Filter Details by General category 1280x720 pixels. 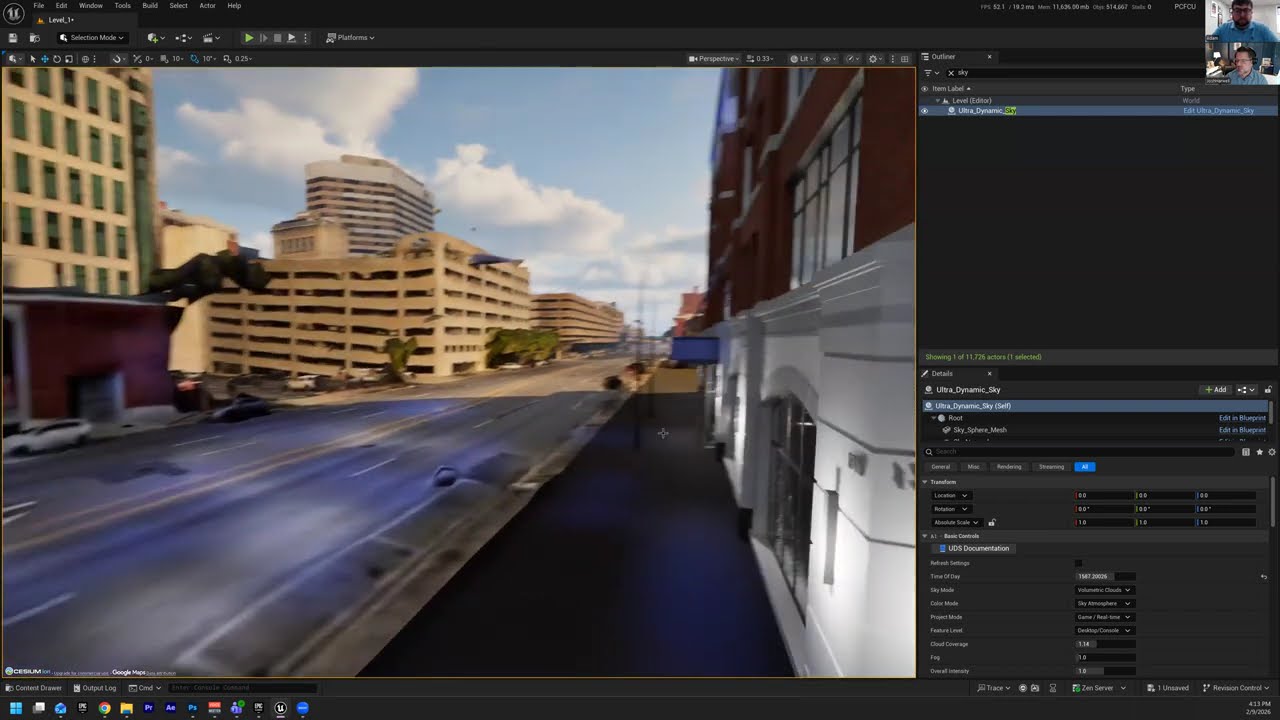click(x=941, y=467)
